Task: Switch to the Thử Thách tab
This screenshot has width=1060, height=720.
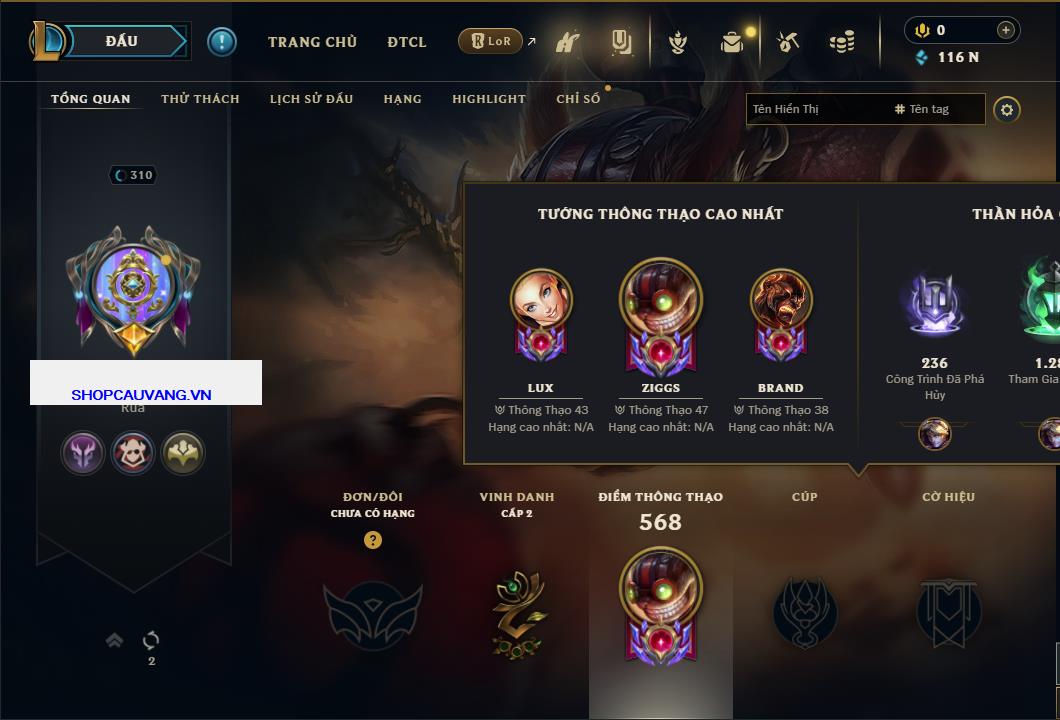Action: pyautogui.click(x=200, y=99)
